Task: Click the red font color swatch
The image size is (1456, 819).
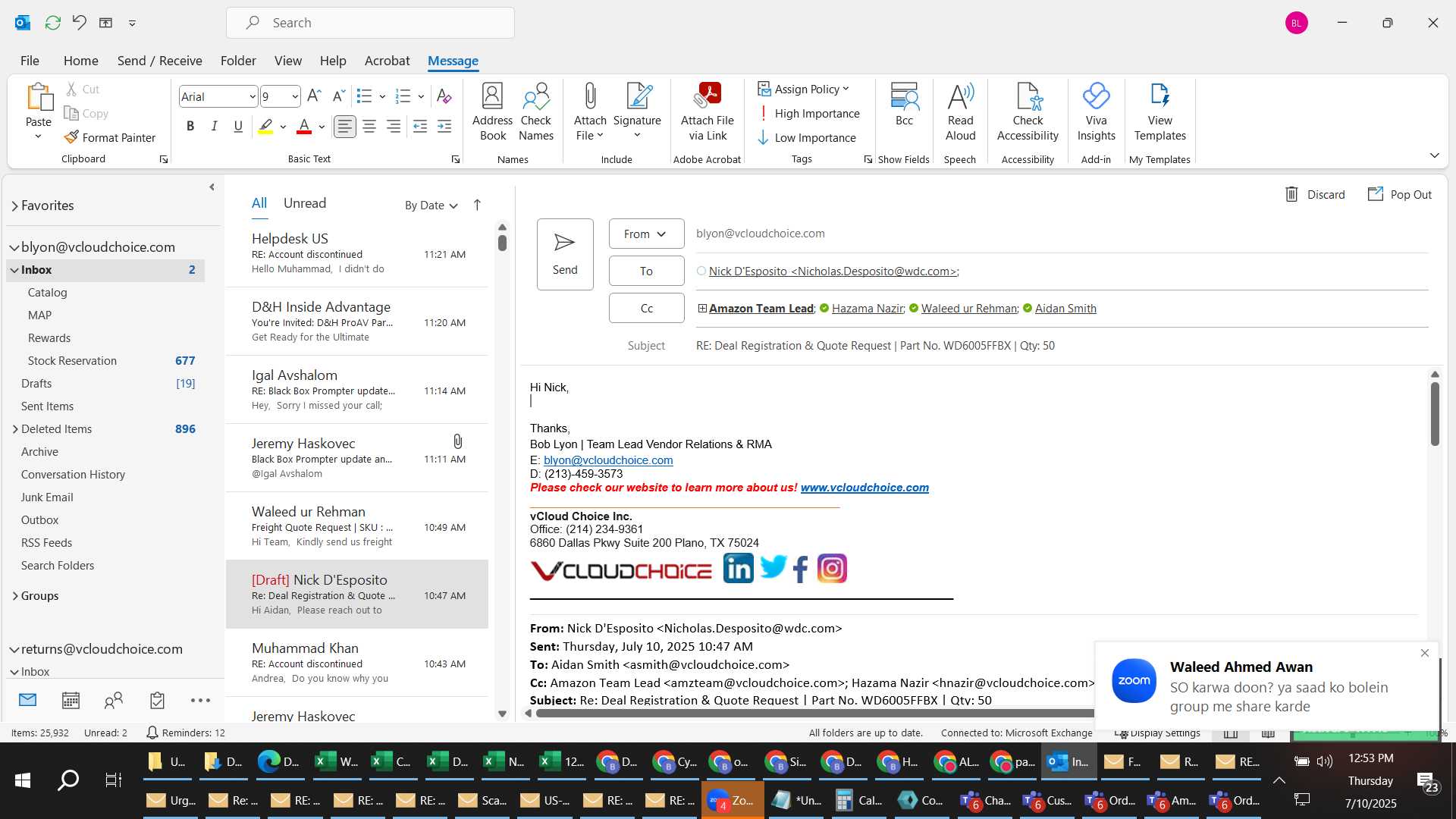Action: tap(304, 127)
